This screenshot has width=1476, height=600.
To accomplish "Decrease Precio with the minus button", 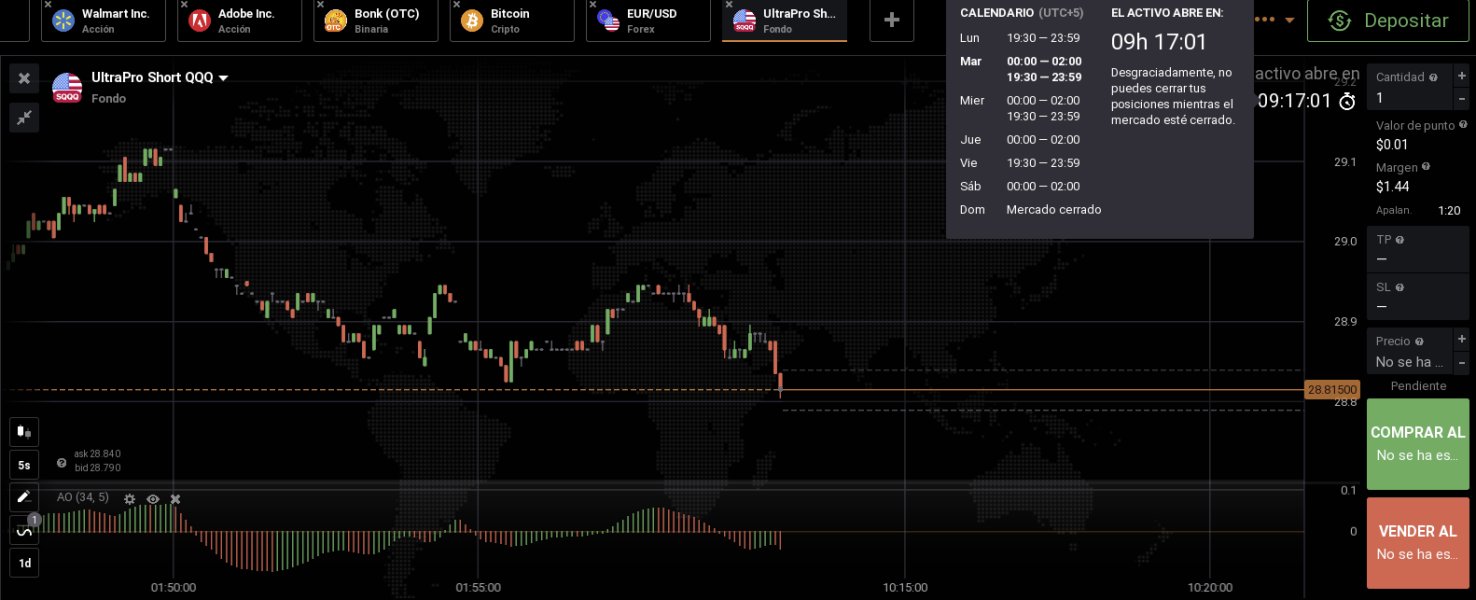I will pyautogui.click(x=1462, y=362).
